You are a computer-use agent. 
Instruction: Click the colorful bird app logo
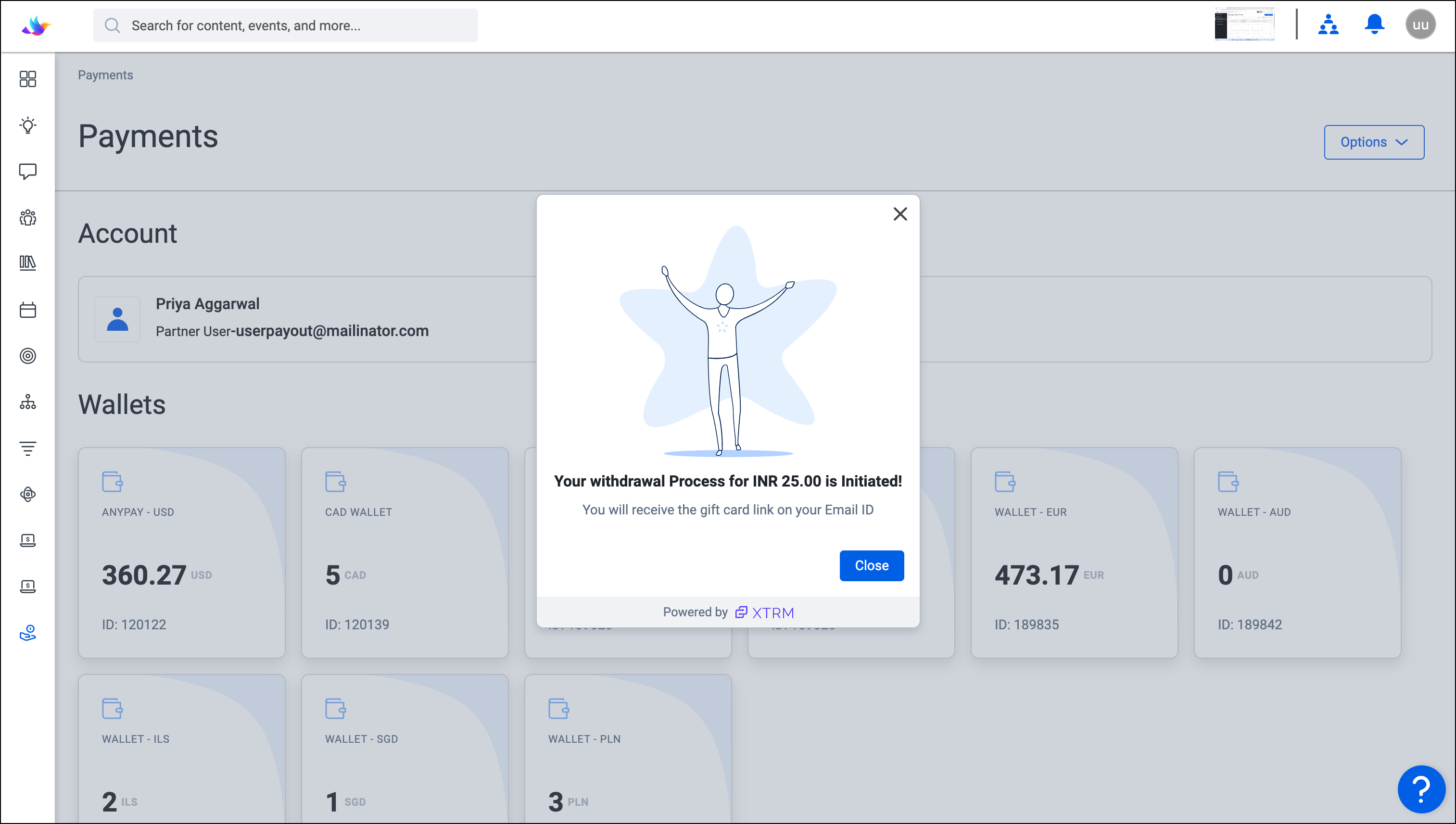pyautogui.click(x=36, y=25)
